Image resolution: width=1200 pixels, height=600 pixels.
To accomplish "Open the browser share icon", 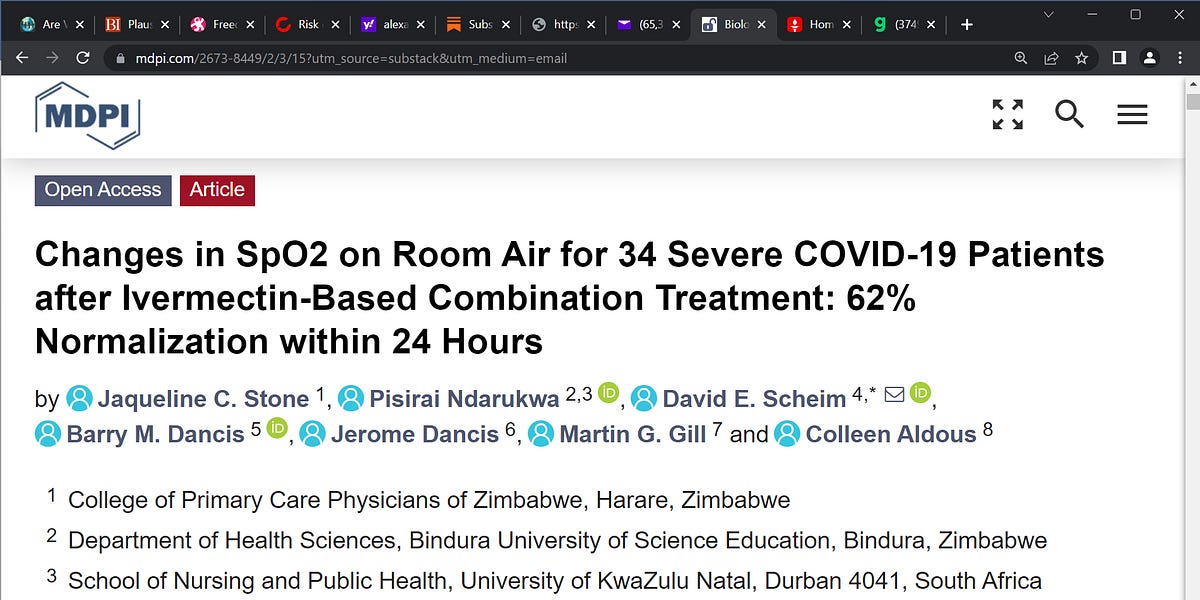I will coord(1051,58).
